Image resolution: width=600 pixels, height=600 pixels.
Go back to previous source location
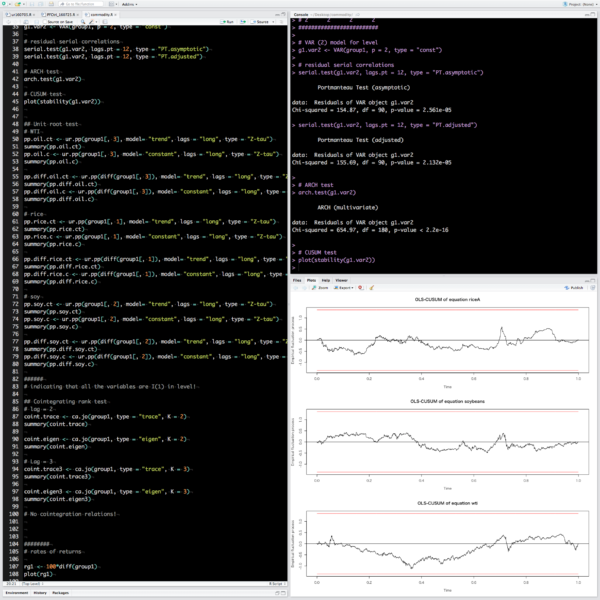point(8,22)
